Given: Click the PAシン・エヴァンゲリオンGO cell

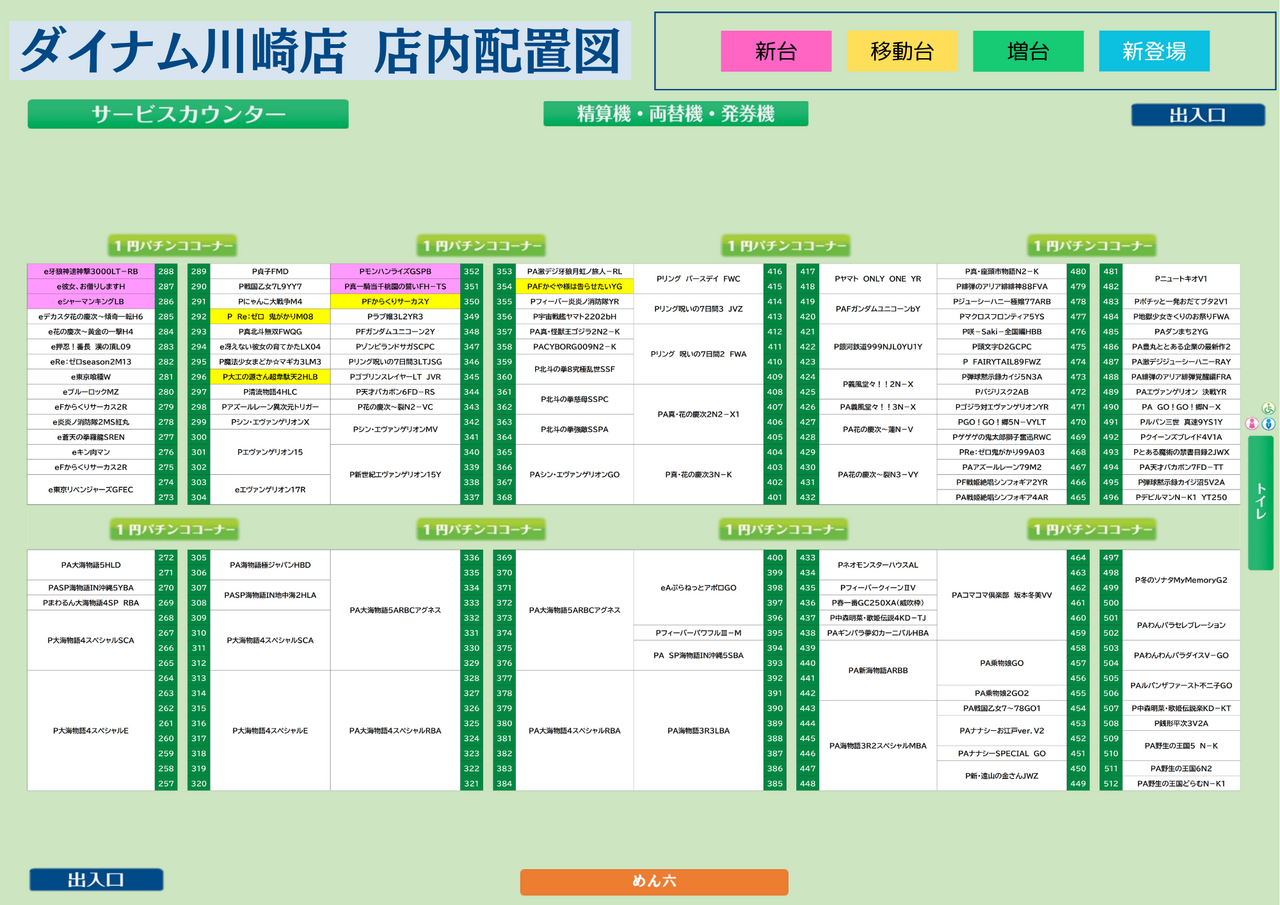Looking at the screenshot, I should click(575, 474).
